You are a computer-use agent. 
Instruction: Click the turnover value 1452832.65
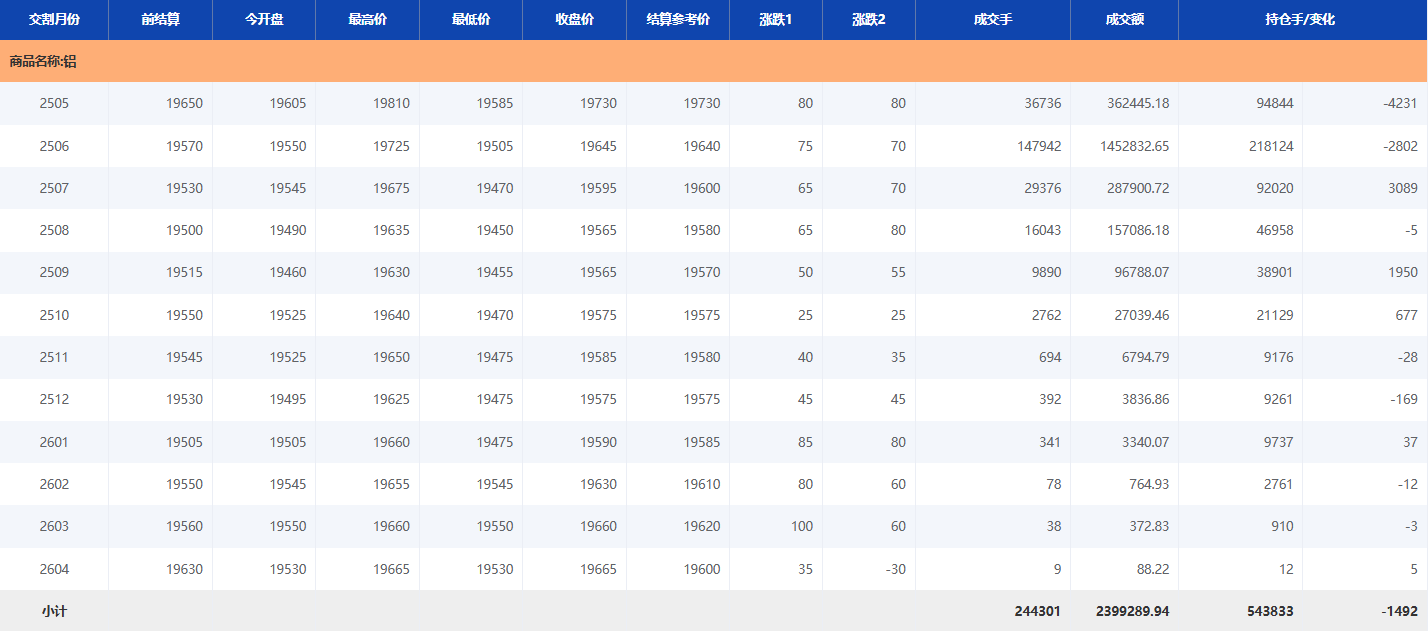pos(1124,146)
